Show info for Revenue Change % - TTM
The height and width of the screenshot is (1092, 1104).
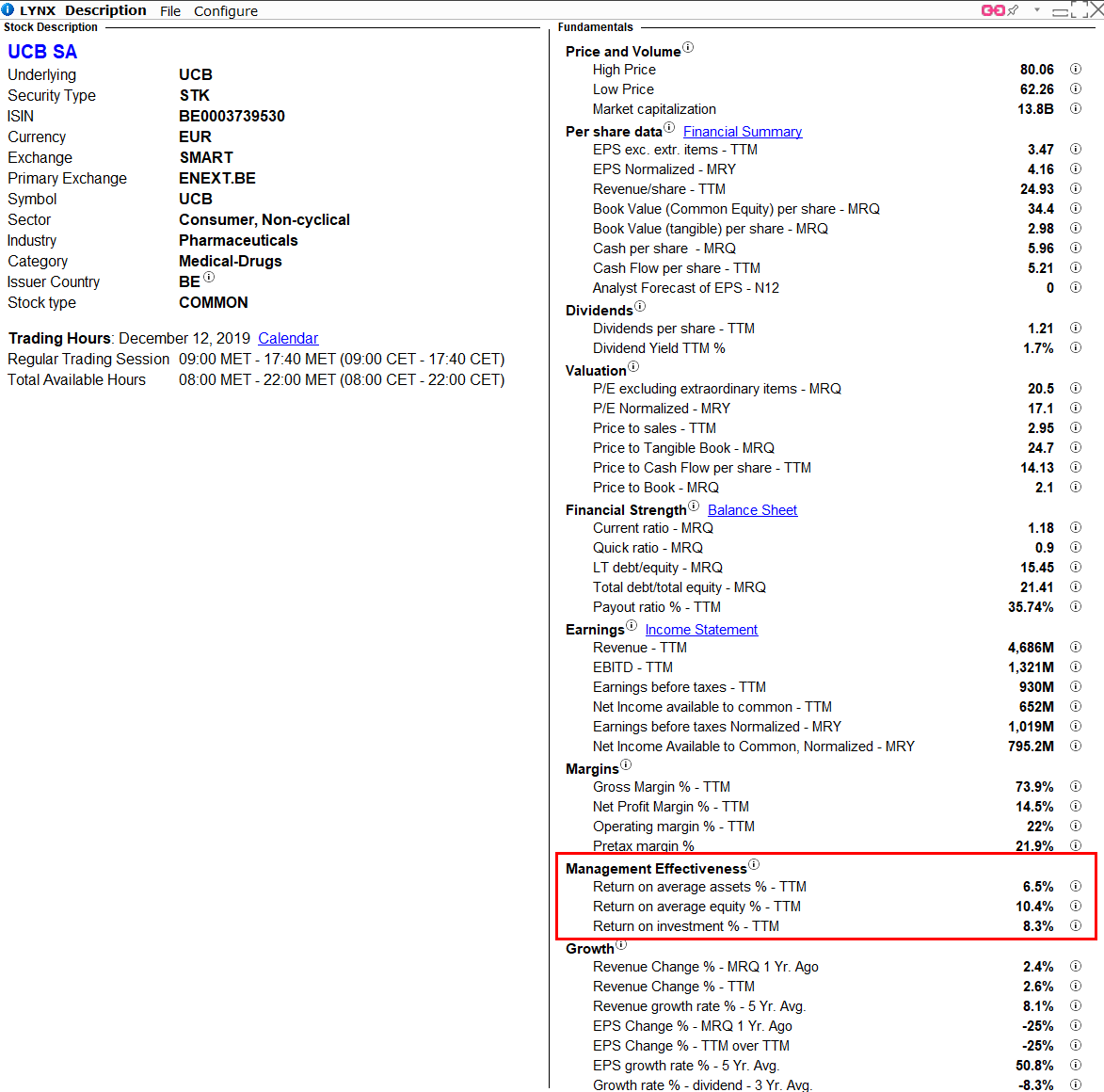click(x=1075, y=986)
